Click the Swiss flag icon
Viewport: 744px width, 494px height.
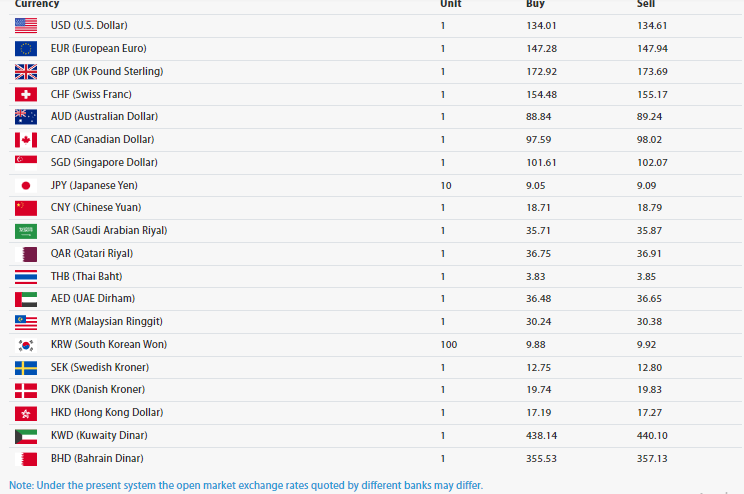pos(26,94)
